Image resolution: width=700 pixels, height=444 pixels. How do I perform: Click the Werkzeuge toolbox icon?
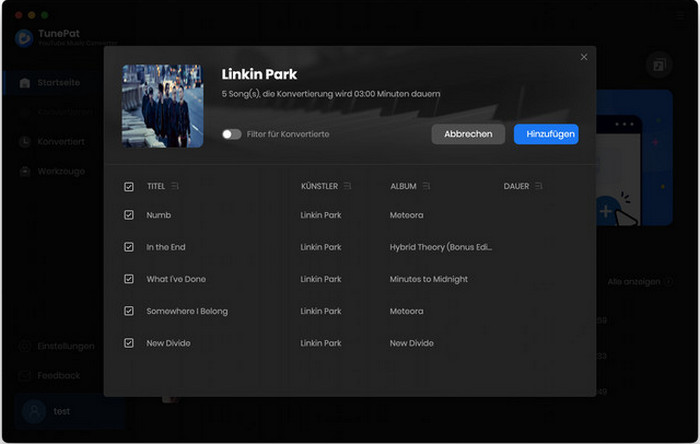click(25, 171)
